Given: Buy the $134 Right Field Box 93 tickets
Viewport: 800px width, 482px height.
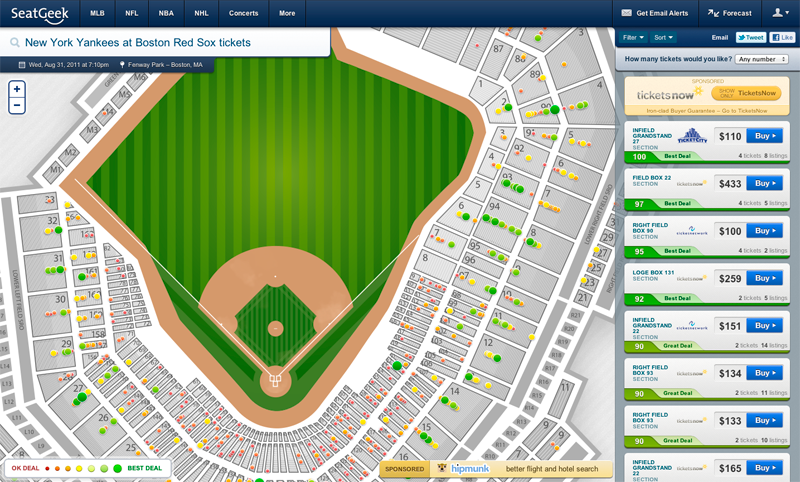Looking at the screenshot, I should pyautogui.click(x=764, y=373).
